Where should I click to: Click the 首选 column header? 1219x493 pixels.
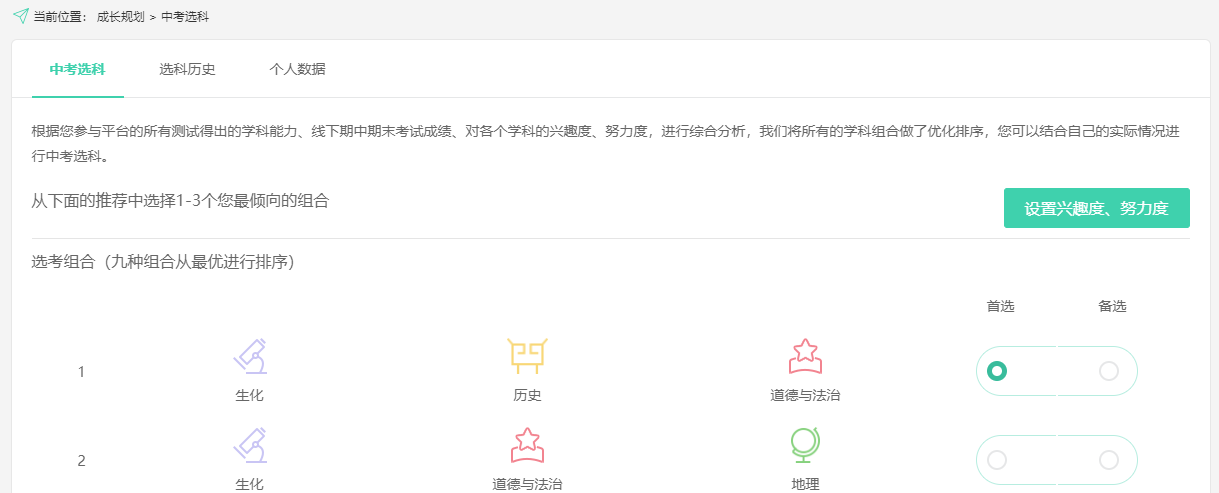click(1000, 306)
